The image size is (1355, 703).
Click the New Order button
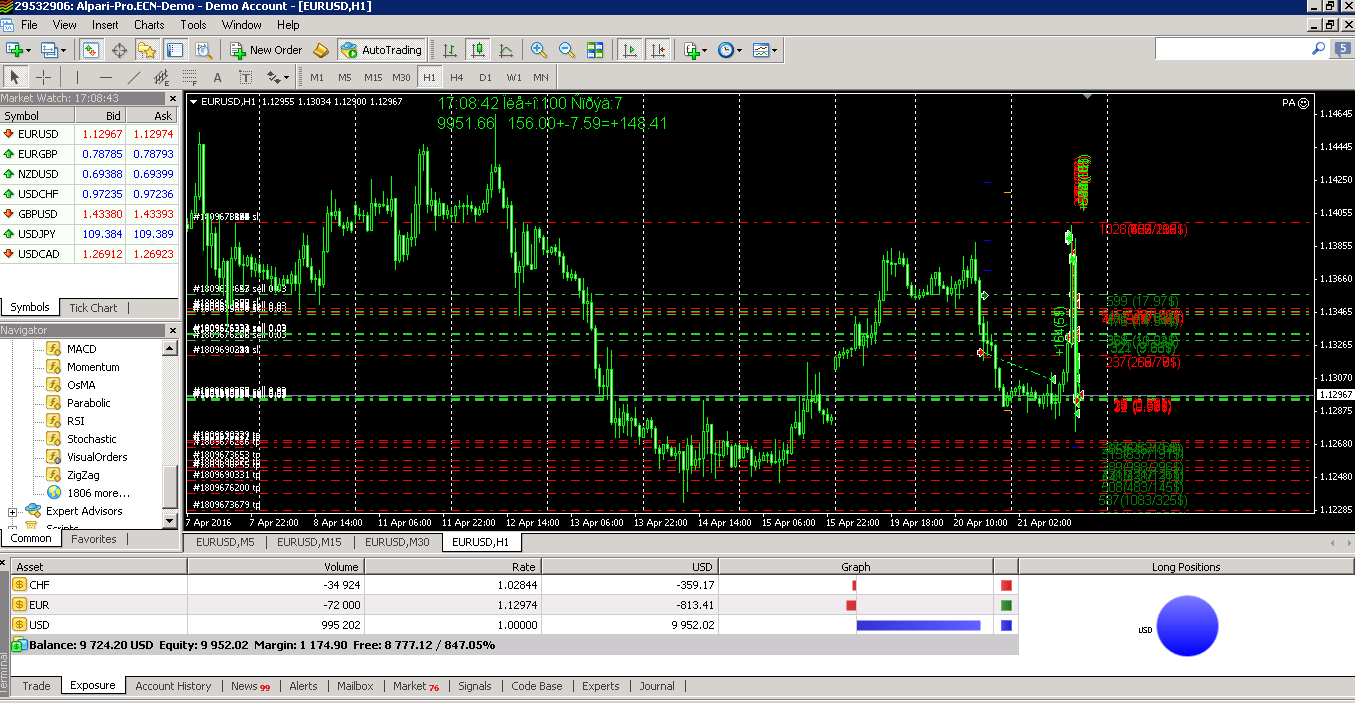coord(267,50)
